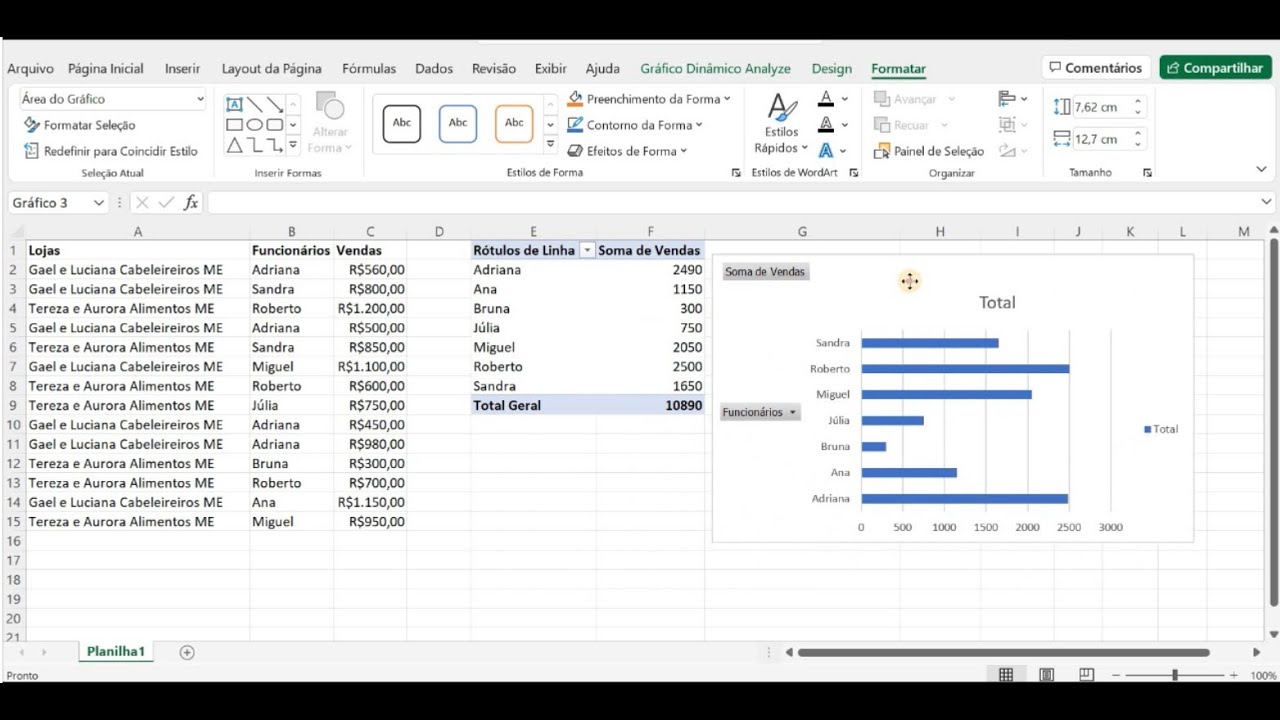The height and width of the screenshot is (720, 1280).
Task: Select the text box shape in Inserir Formas
Action: [234, 104]
